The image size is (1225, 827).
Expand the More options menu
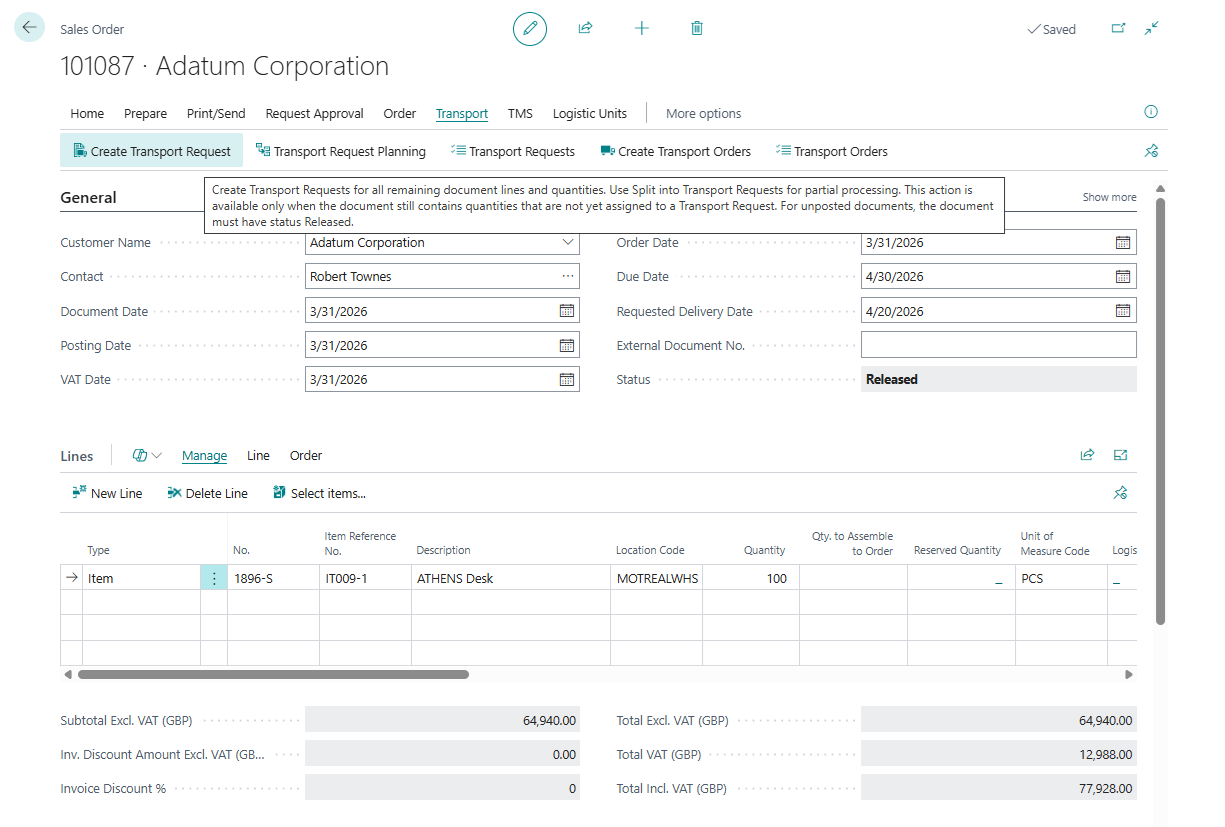tap(703, 113)
